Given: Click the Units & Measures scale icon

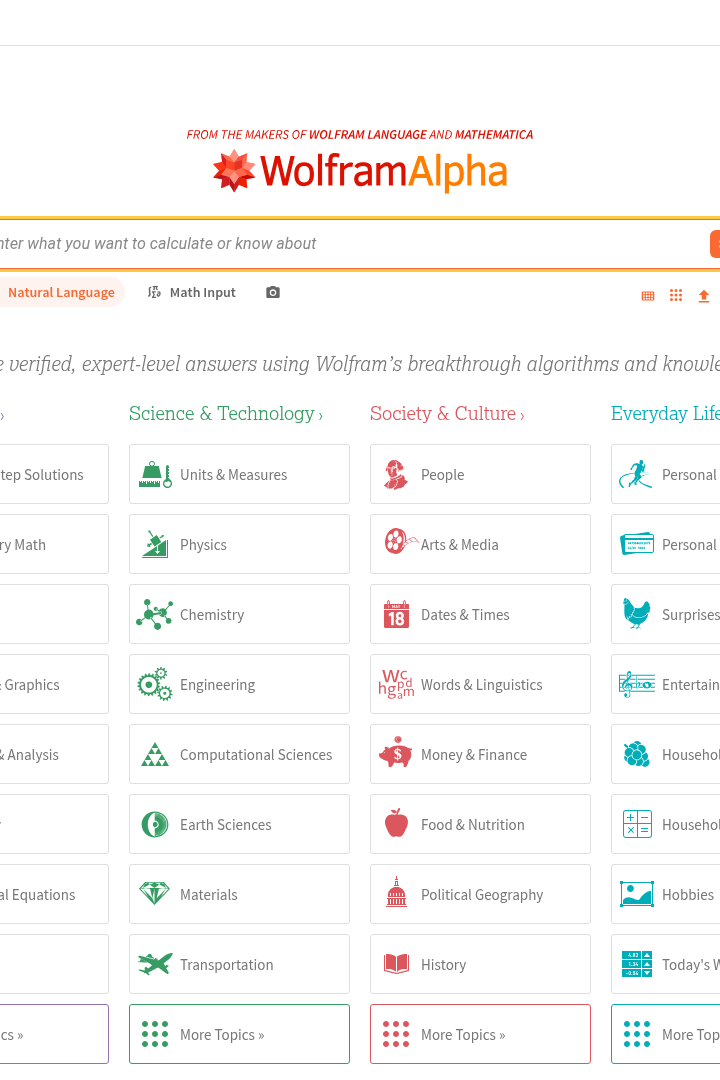Looking at the screenshot, I should click(155, 475).
